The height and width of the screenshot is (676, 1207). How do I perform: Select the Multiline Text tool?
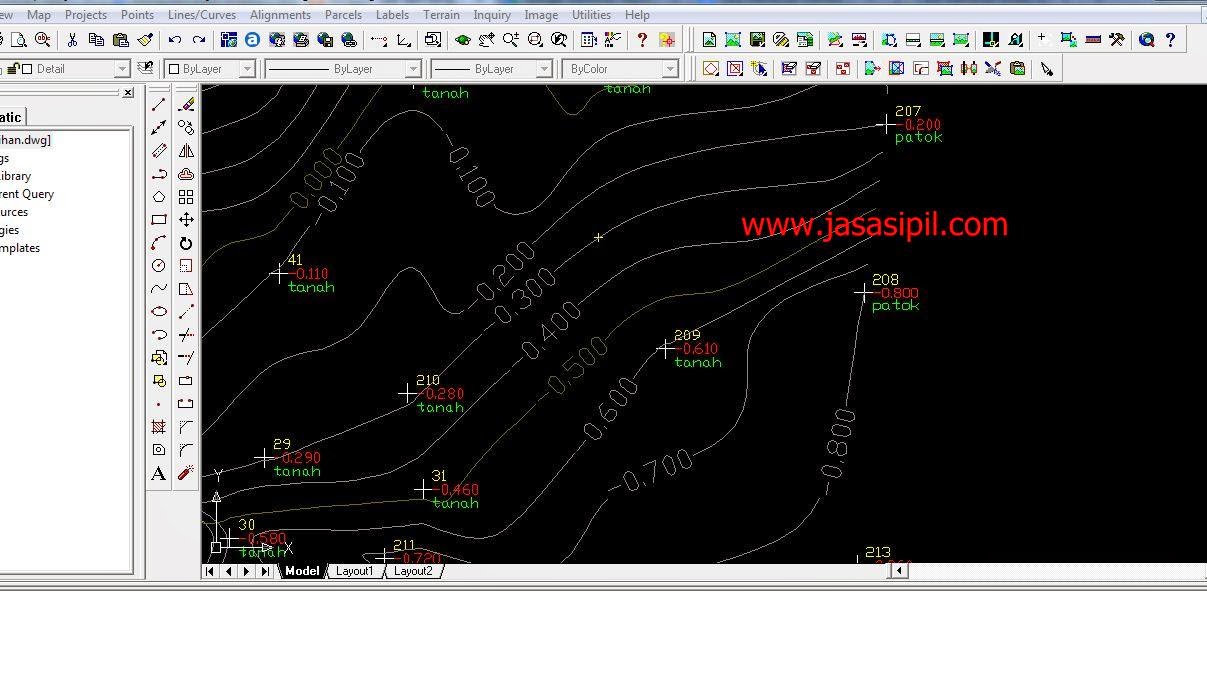click(x=159, y=474)
